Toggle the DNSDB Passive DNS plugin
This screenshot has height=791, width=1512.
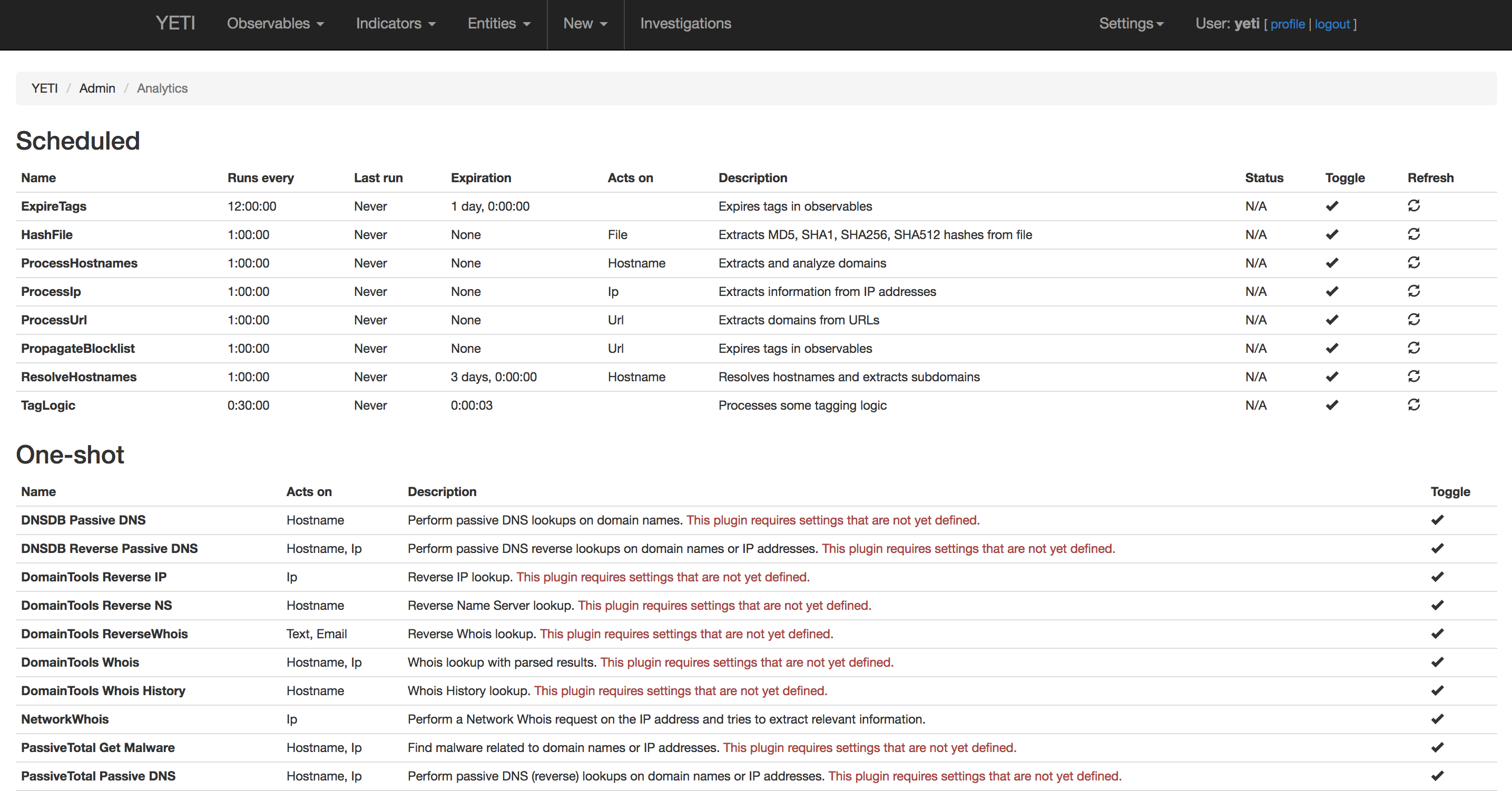tap(1437, 520)
